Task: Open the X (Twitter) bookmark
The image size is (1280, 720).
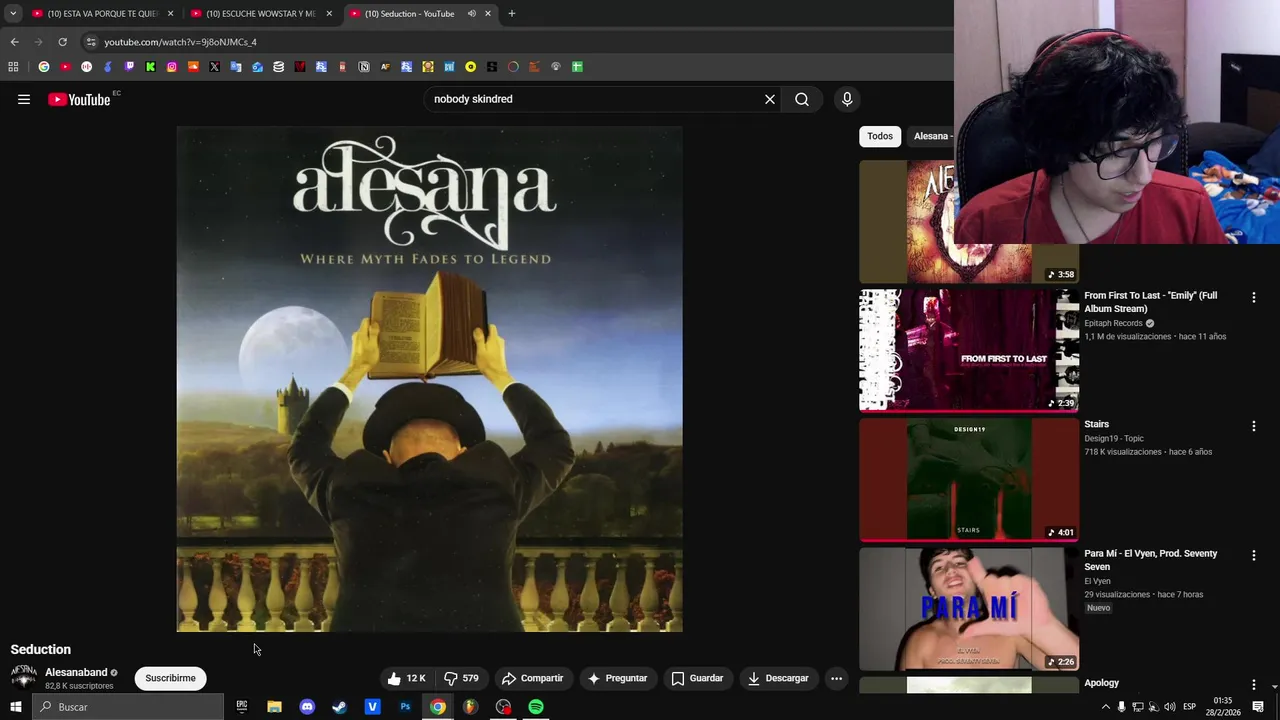Action: [x=214, y=67]
